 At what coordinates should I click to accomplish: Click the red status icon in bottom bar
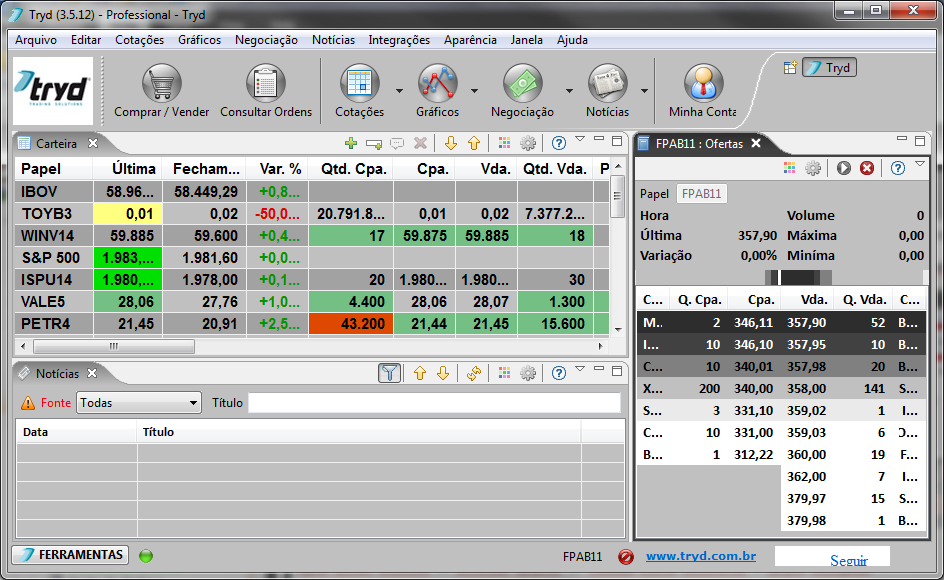point(626,557)
